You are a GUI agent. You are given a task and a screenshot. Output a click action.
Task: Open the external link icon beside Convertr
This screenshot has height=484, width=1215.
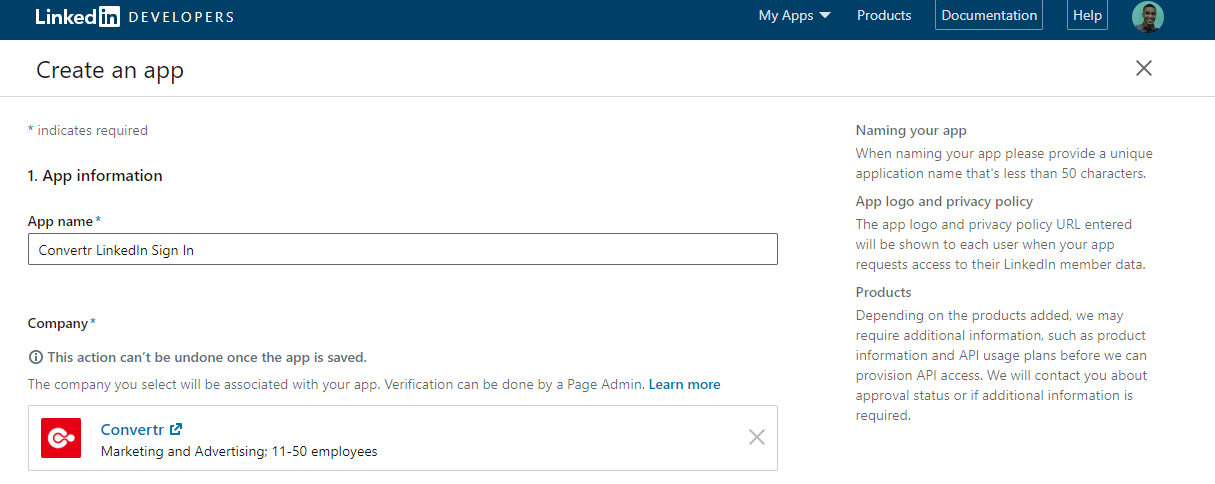coord(176,429)
